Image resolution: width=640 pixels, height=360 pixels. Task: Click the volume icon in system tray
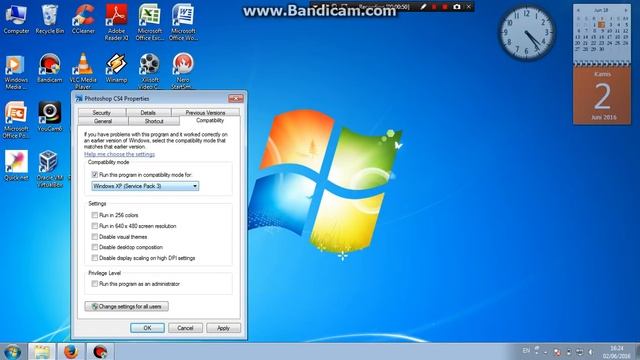[x=590, y=351]
